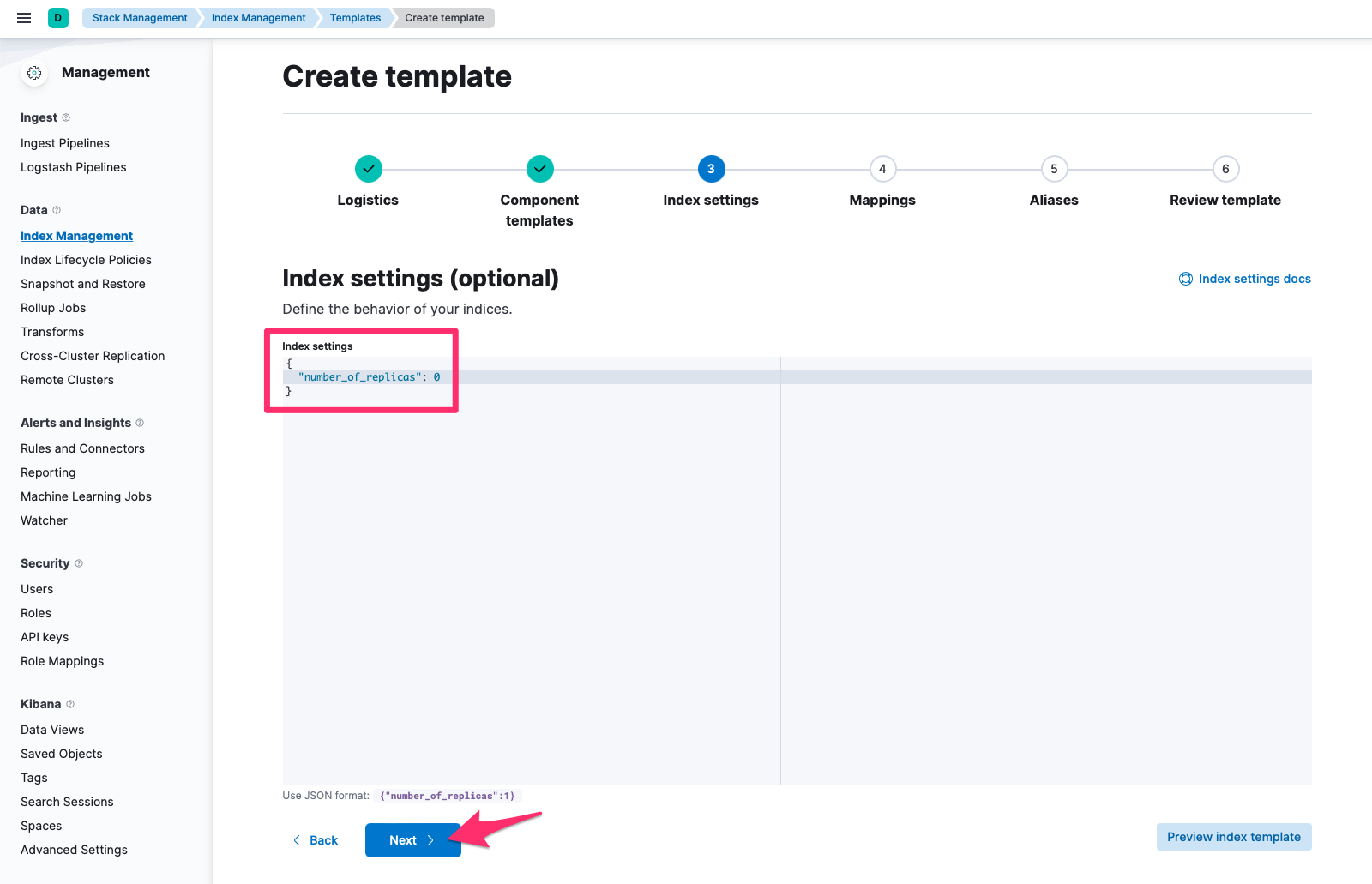This screenshot has height=884, width=1372.
Task: Go to Templates breadcrumb
Action: click(x=355, y=18)
